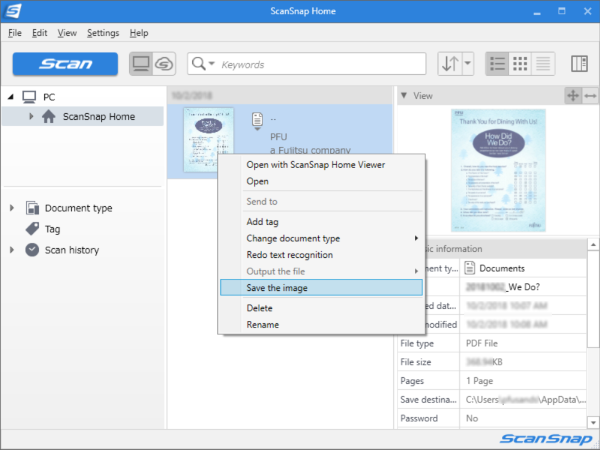This screenshot has width=600, height=450.
Task: Click the Document type icon
Action: pyautogui.click(x=32, y=208)
